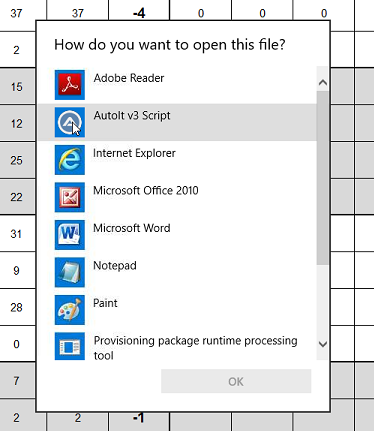Choose the Microsoft Word icon
The image size is (374, 431).
pos(70,235)
